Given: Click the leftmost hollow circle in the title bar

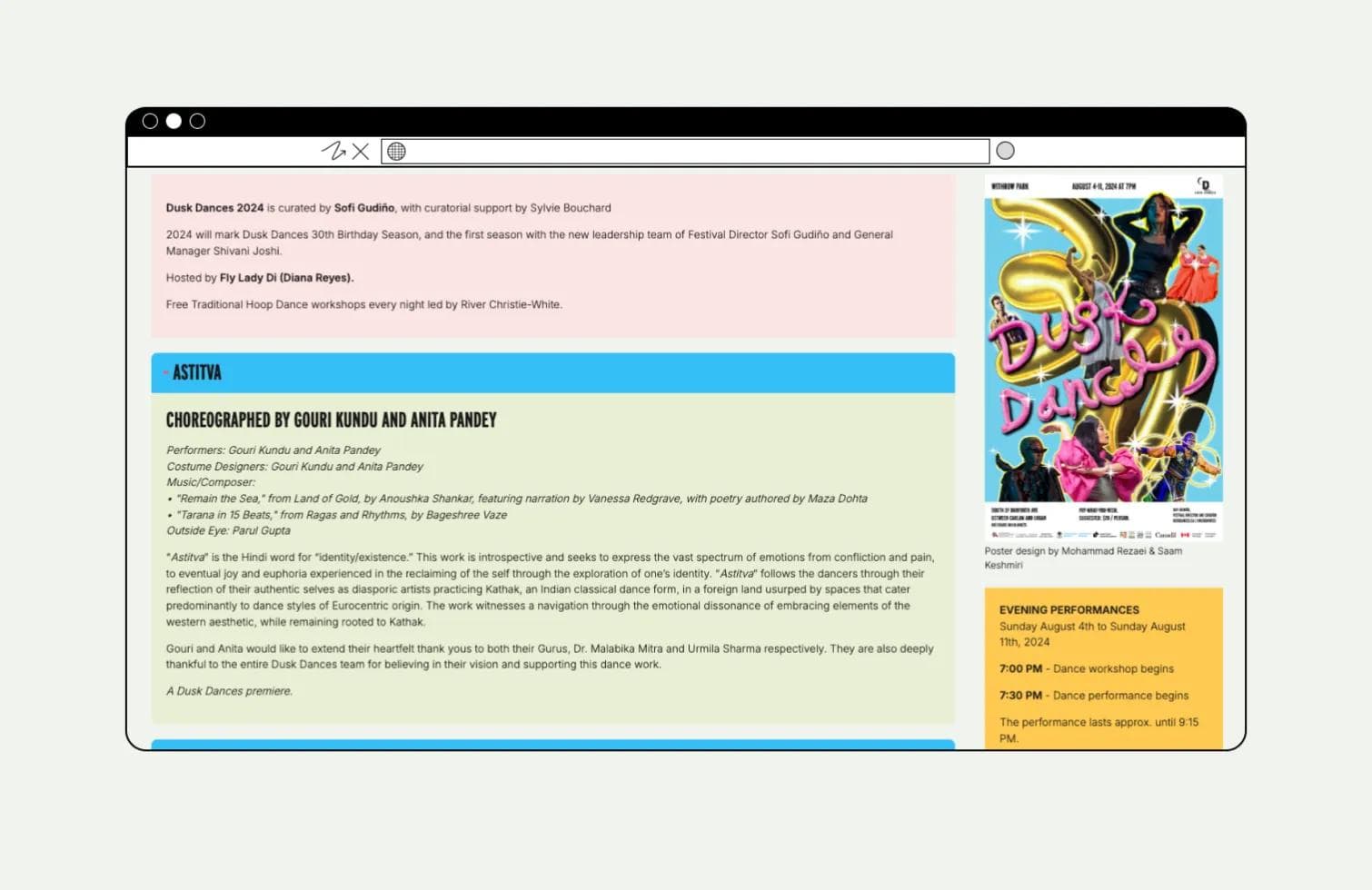Looking at the screenshot, I should (150, 121).
